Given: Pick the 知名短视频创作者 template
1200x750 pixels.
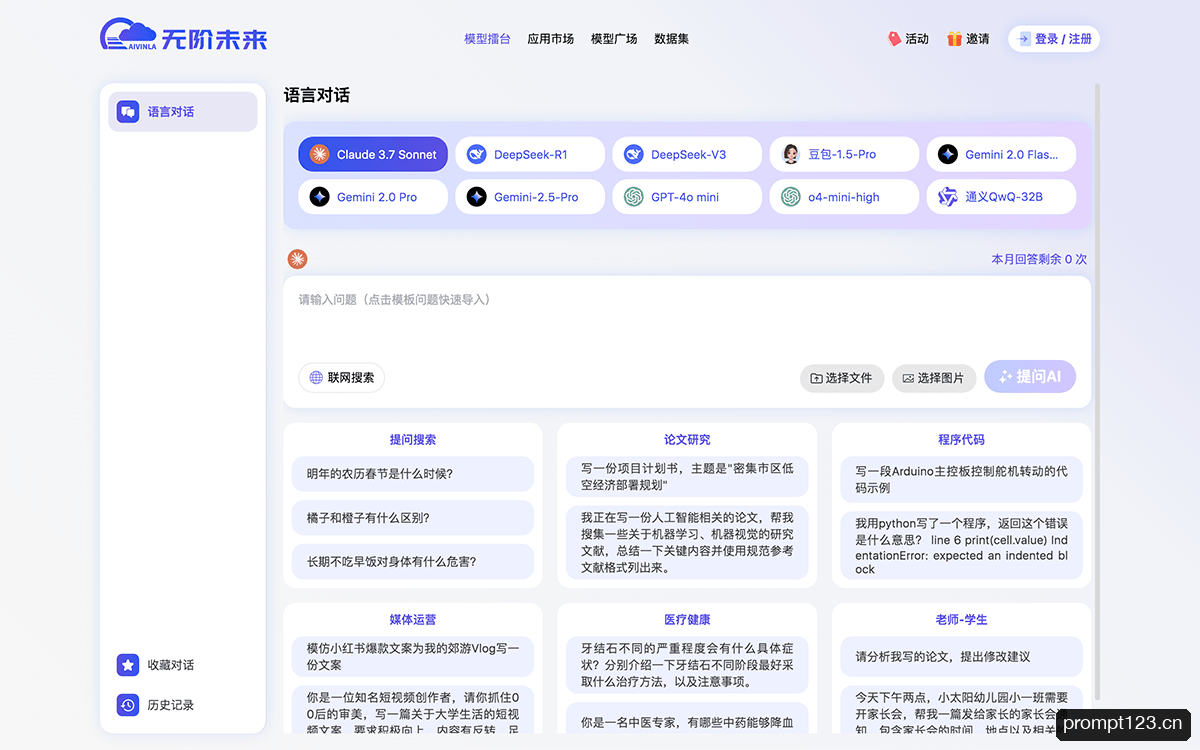Looking at the screenshot, I should [x=413, y=709].
